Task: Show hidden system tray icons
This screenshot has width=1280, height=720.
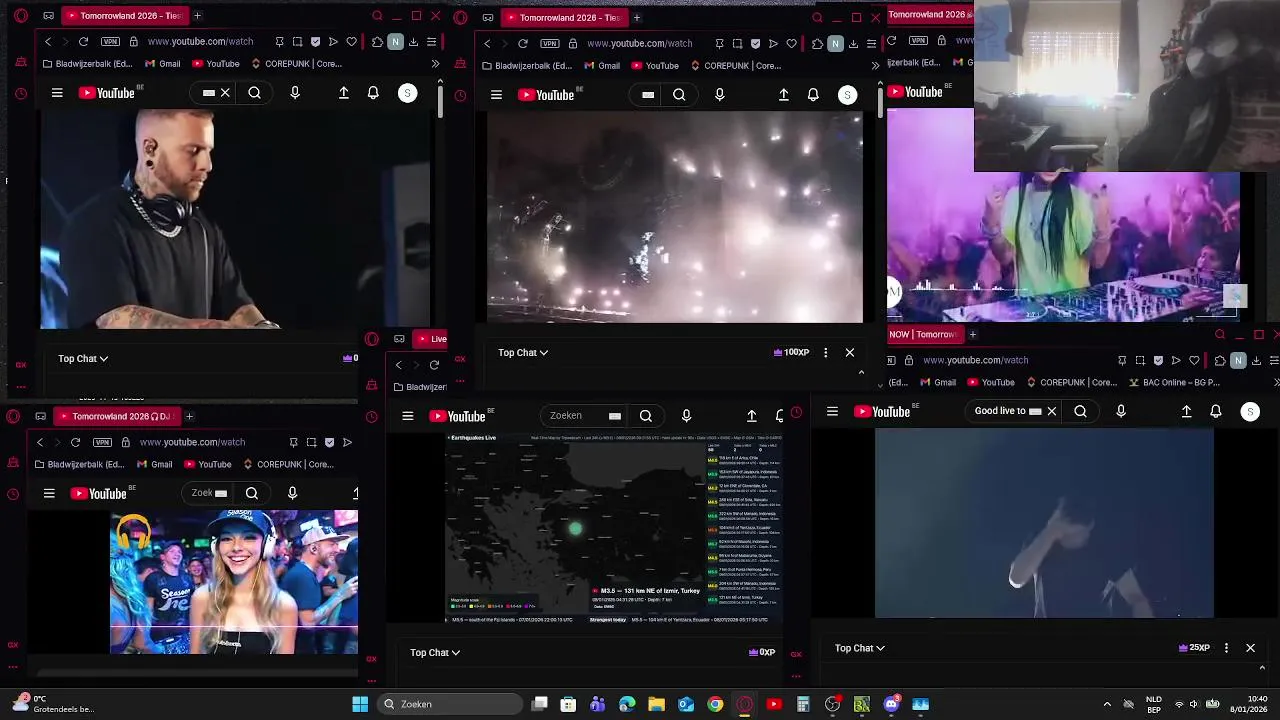Action: pyautogui.click(x=1106, y=704)
